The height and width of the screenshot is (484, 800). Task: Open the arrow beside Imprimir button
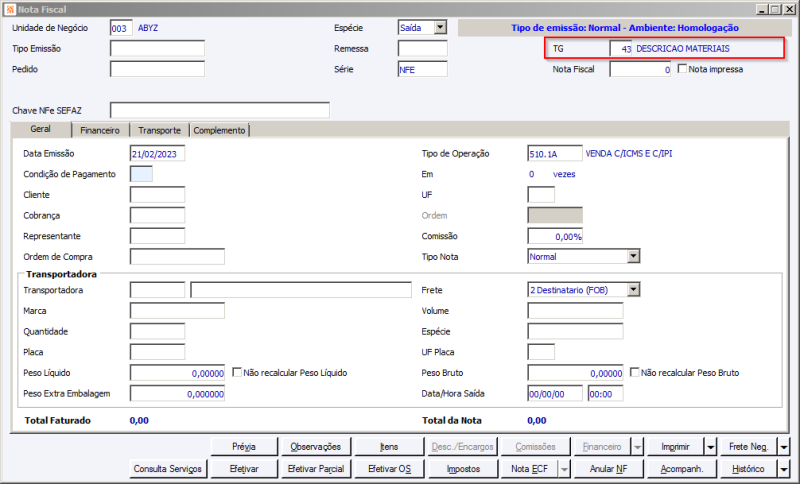(711, 447)
